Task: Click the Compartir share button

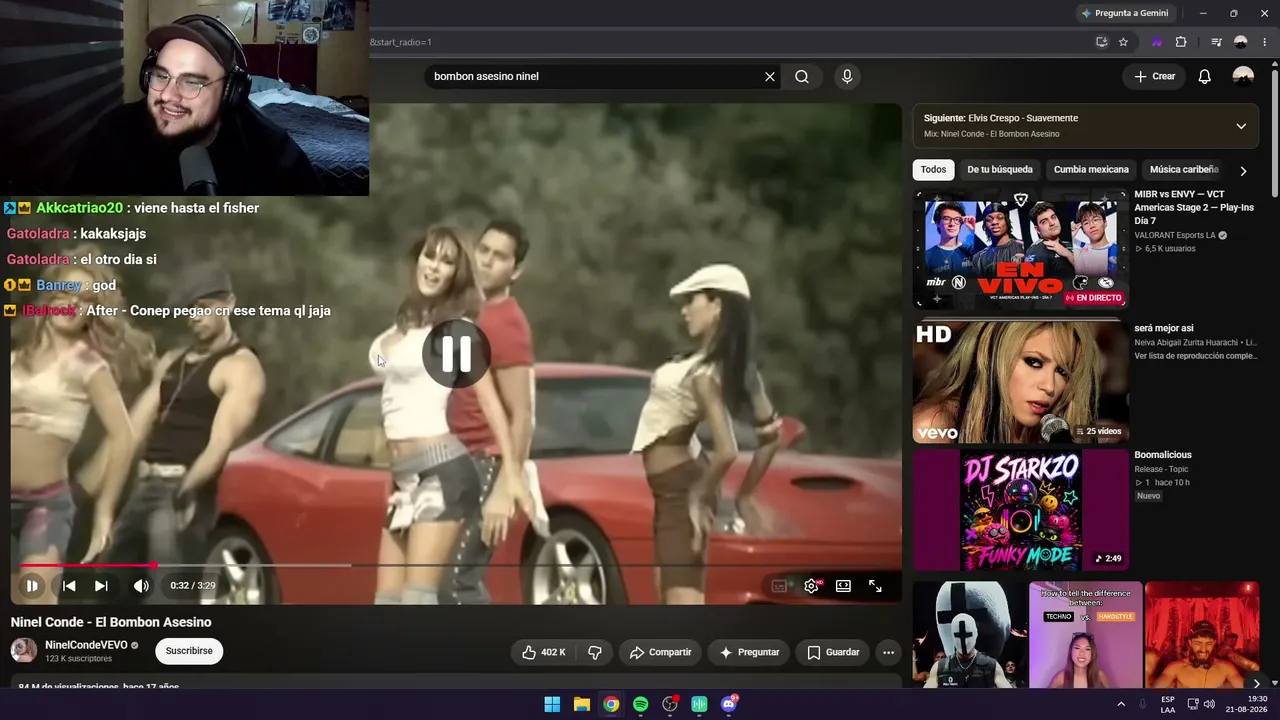Action: 660,652
